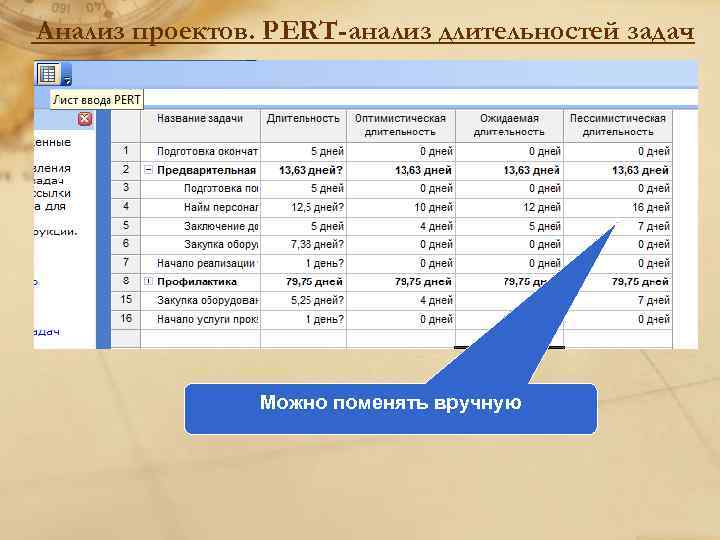Screen dimensions: 720x540
Task: Select the Пессимистическая длительность column header
Action: coord(618,125)
